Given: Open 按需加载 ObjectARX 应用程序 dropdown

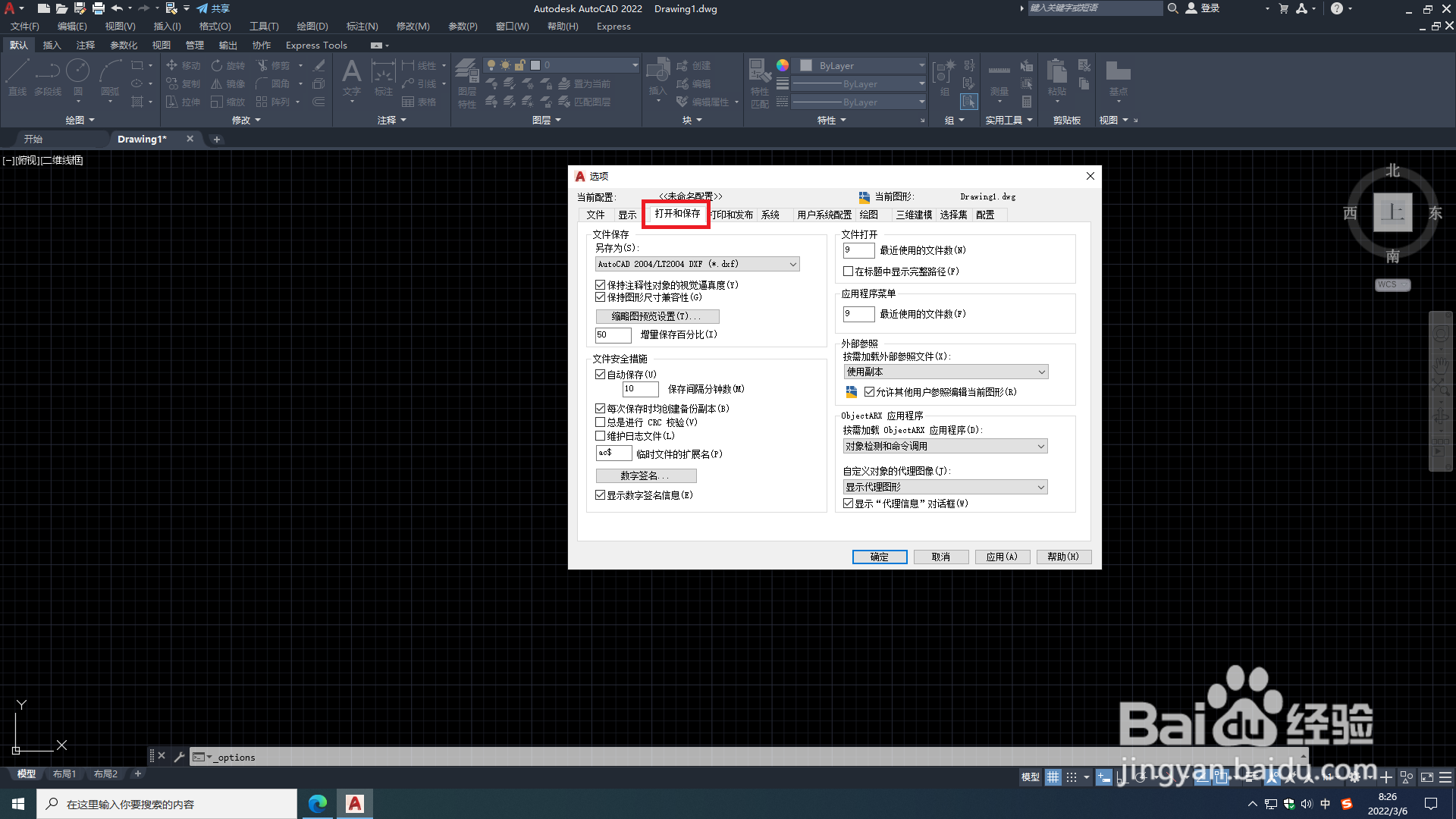Looking at the screenshot, I should pyautogui.click(x=946, y=446).
